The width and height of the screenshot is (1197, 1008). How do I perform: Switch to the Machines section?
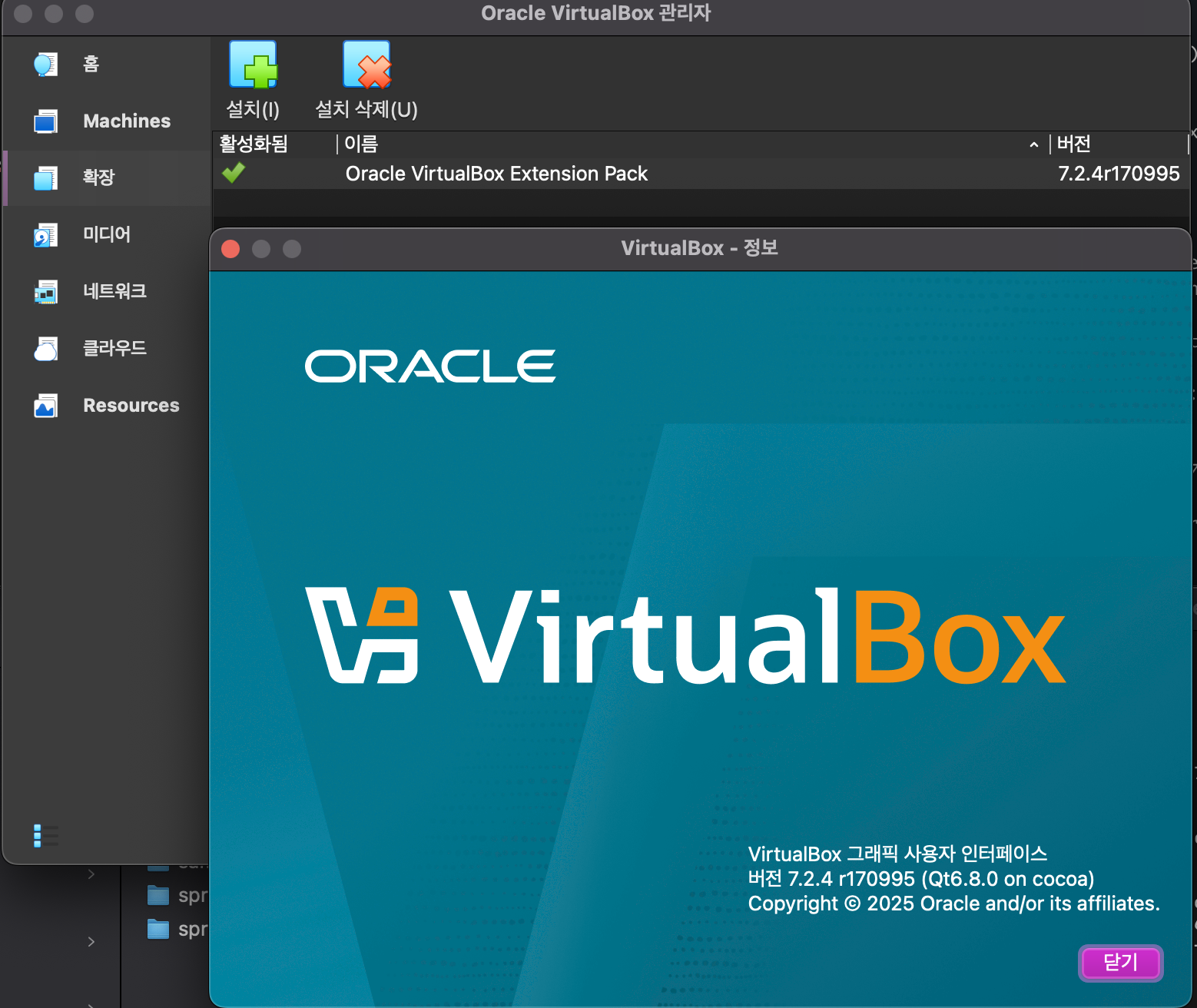click(x=127, y=121)
